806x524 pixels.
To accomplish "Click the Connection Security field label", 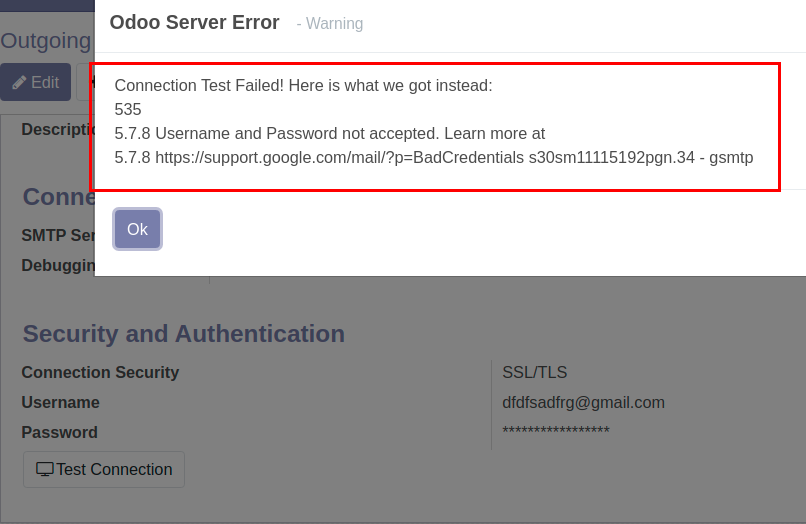I will point(100,372).
